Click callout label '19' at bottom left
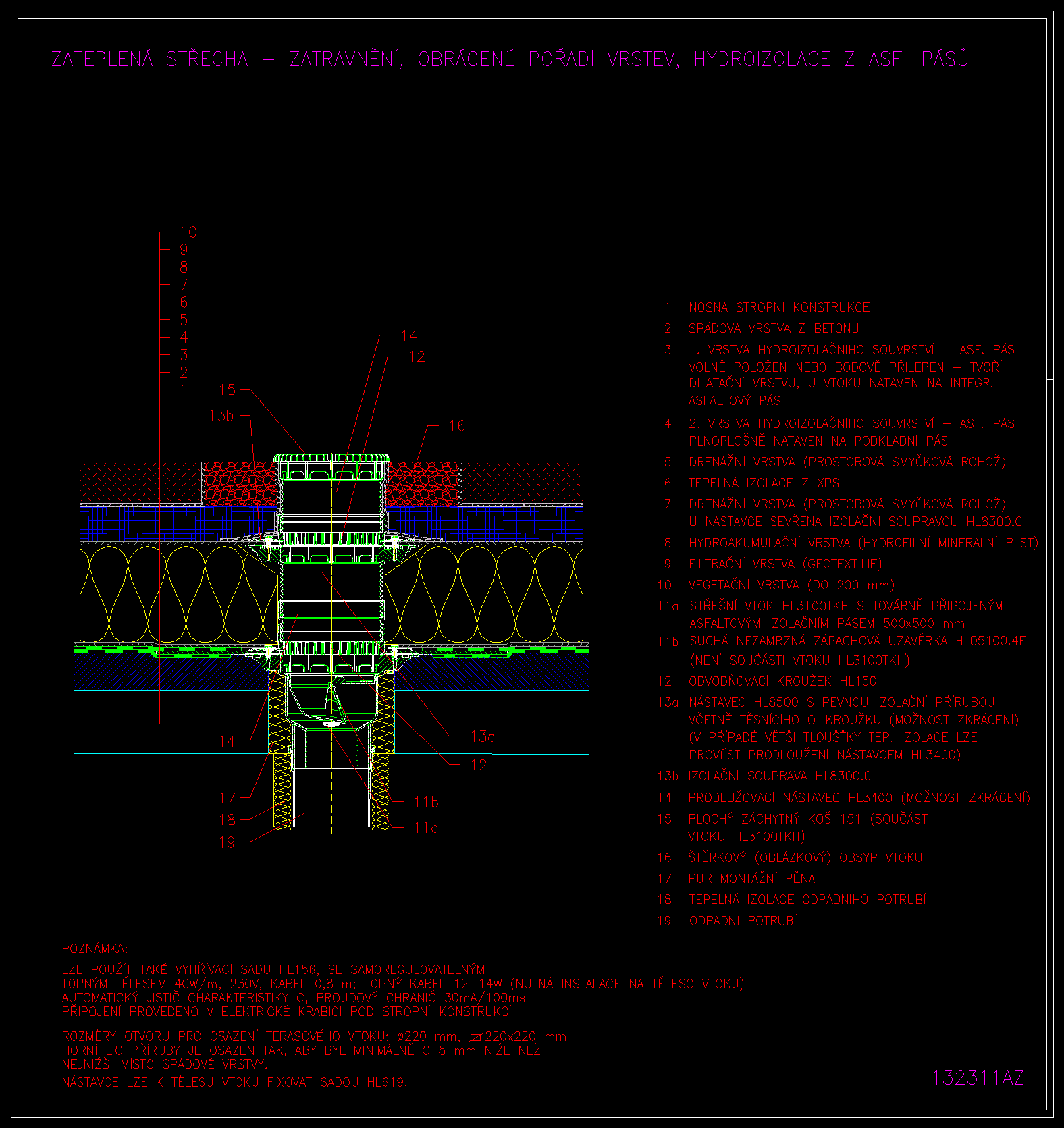 (228, 842)
